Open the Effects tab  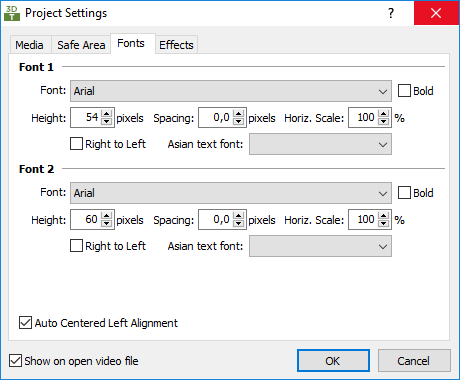(x=176, y=45)
